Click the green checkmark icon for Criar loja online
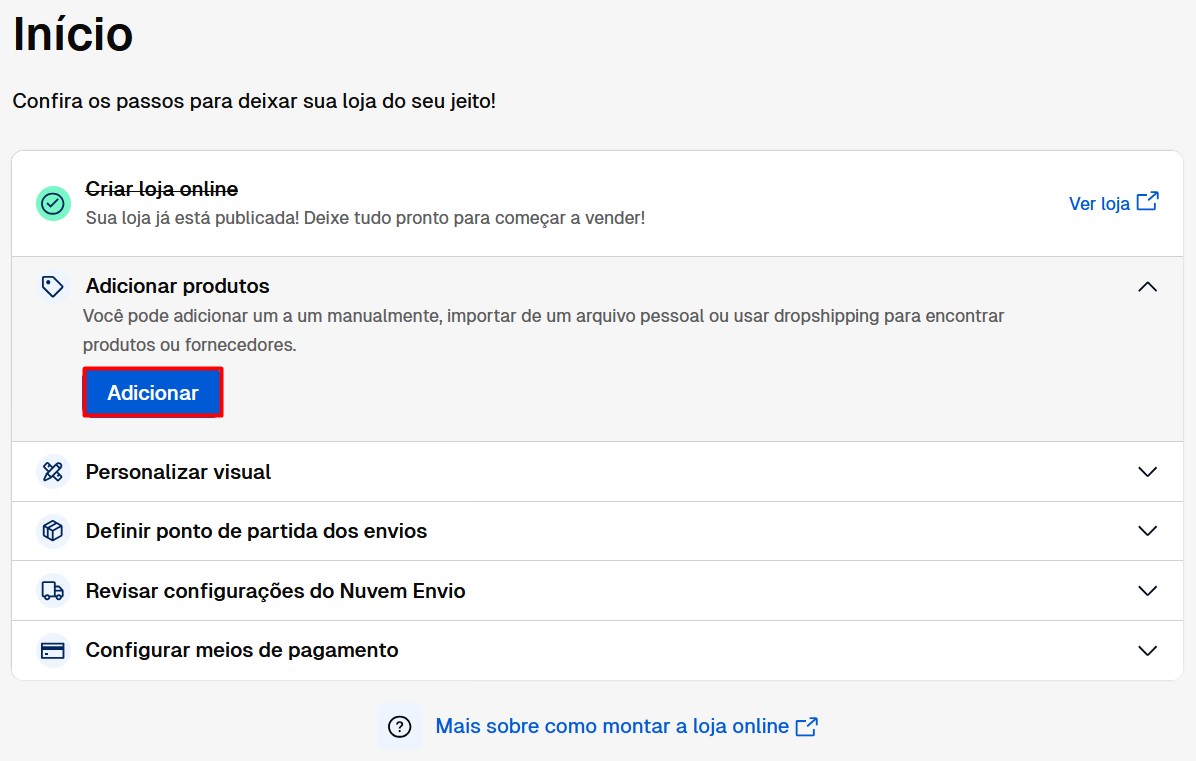Screen dimensions: 1196x761 [53, 204]
